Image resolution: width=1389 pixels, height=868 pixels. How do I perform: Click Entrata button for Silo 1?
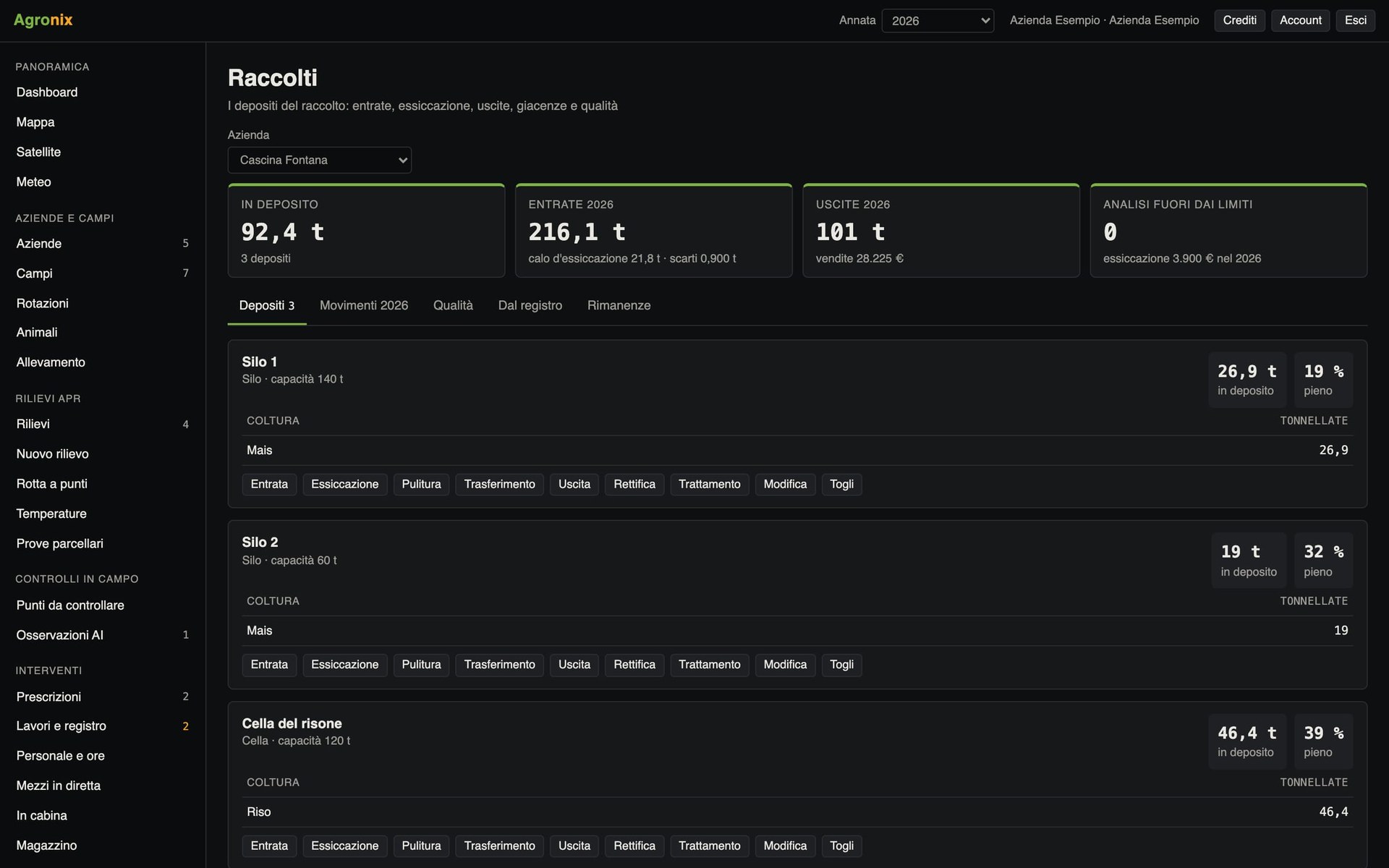269,484
